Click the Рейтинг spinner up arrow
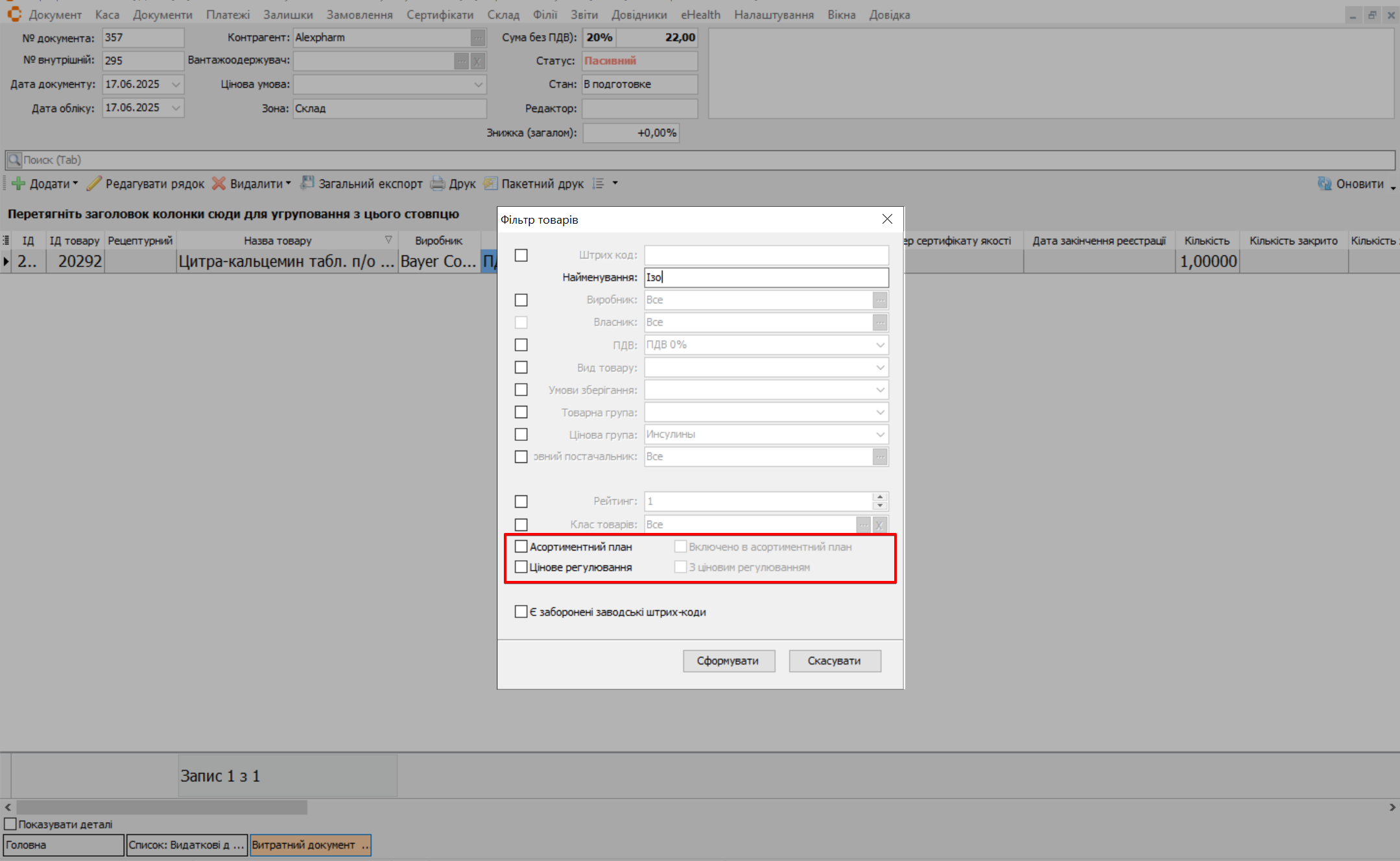 pyautogui.click(x=880, y=497)
